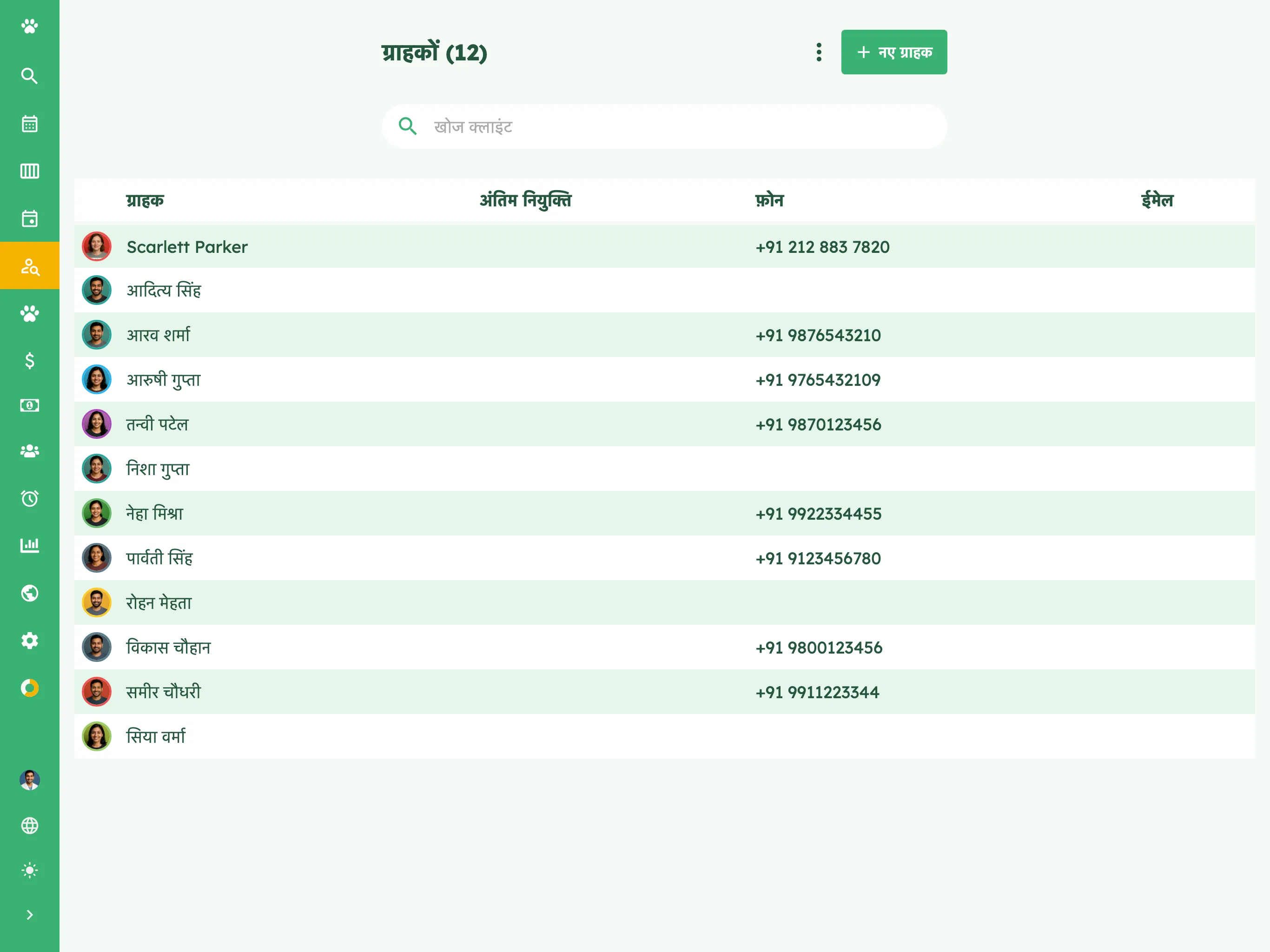Open the user profile avatar in sidebar

tap(29, 780)
